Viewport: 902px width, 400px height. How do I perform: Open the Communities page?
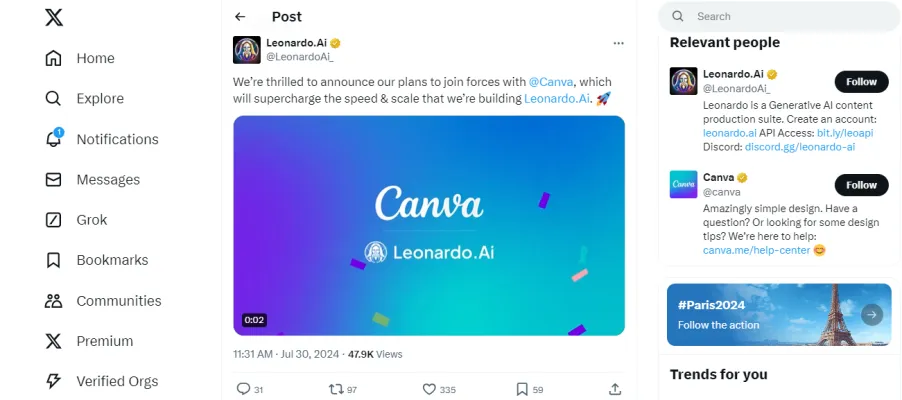[x=54, y=301]
